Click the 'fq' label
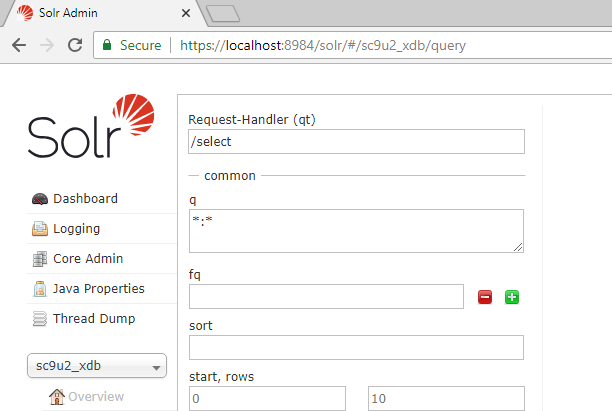Viewport: 612px width, 411px height. pos(195,274)
